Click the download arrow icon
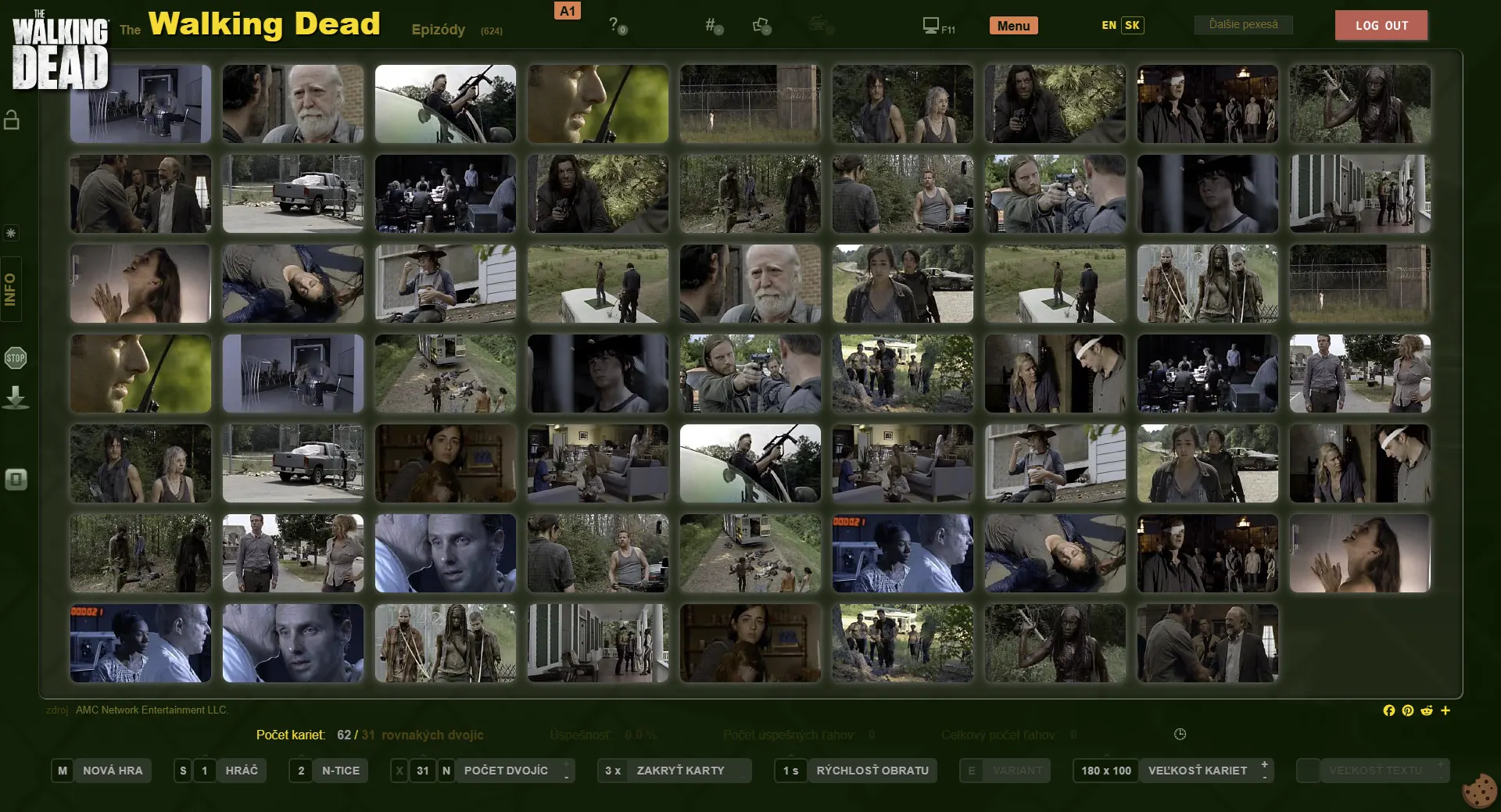The image size is (1501, 812). (16, 398)
